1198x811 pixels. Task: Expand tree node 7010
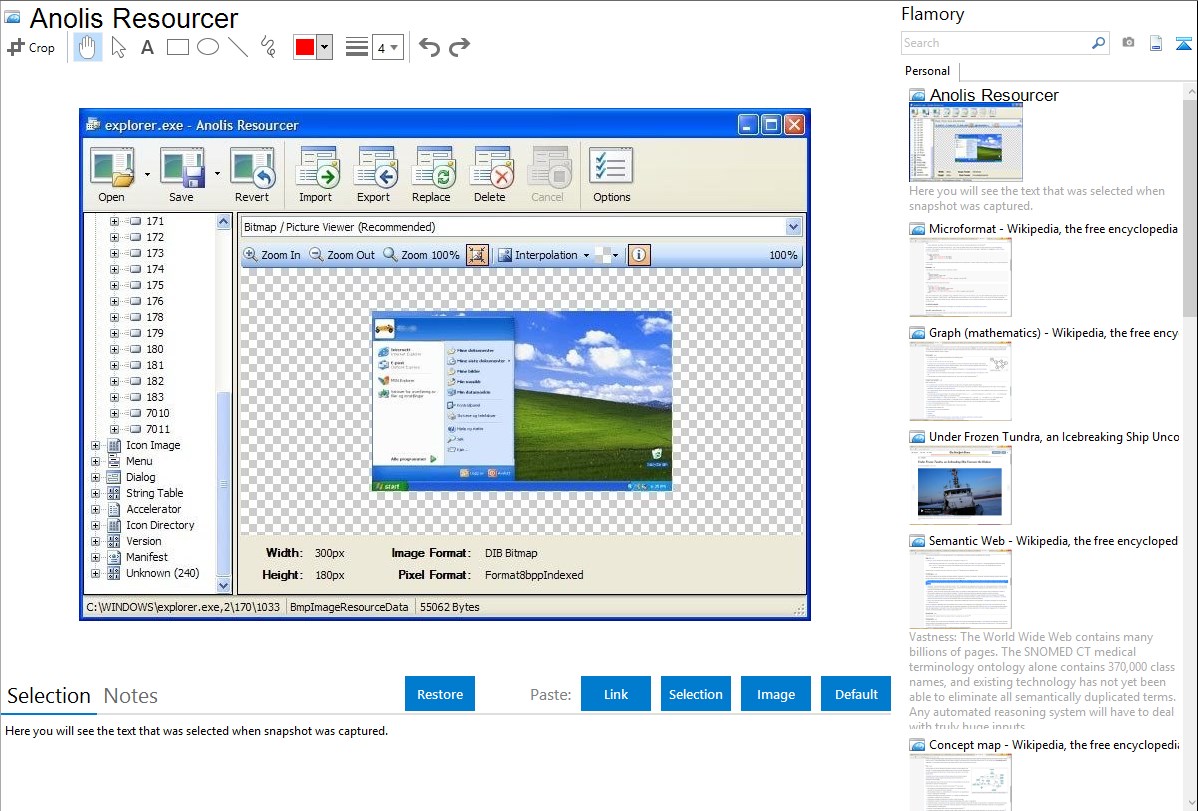(115, 414)
